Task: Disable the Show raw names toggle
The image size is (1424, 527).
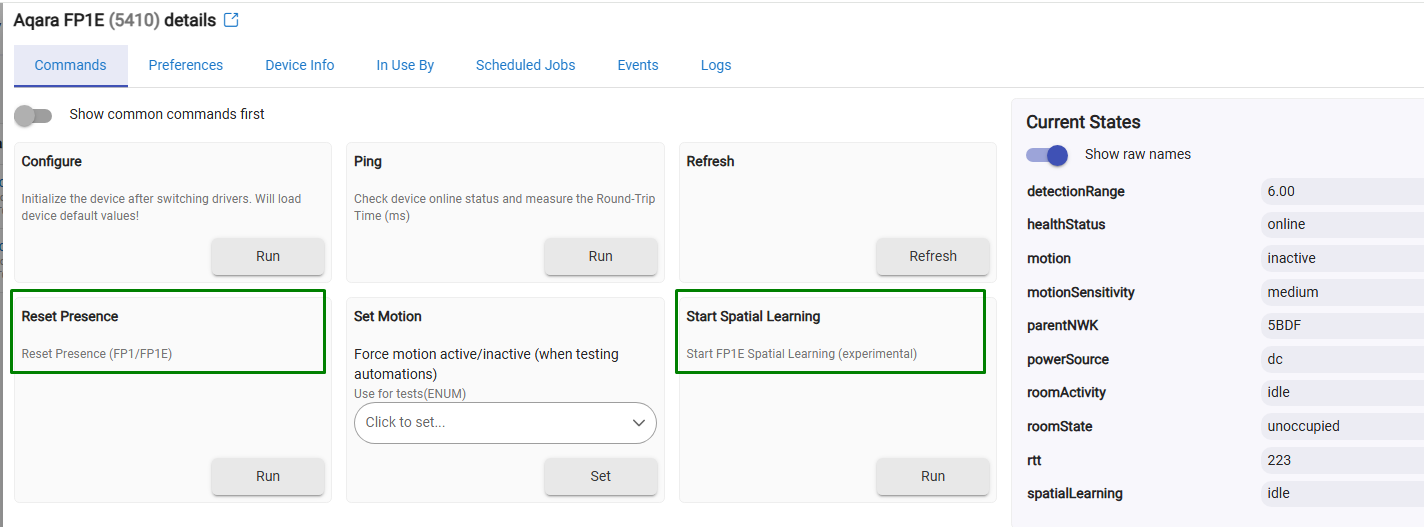Action: (1047, 155)
